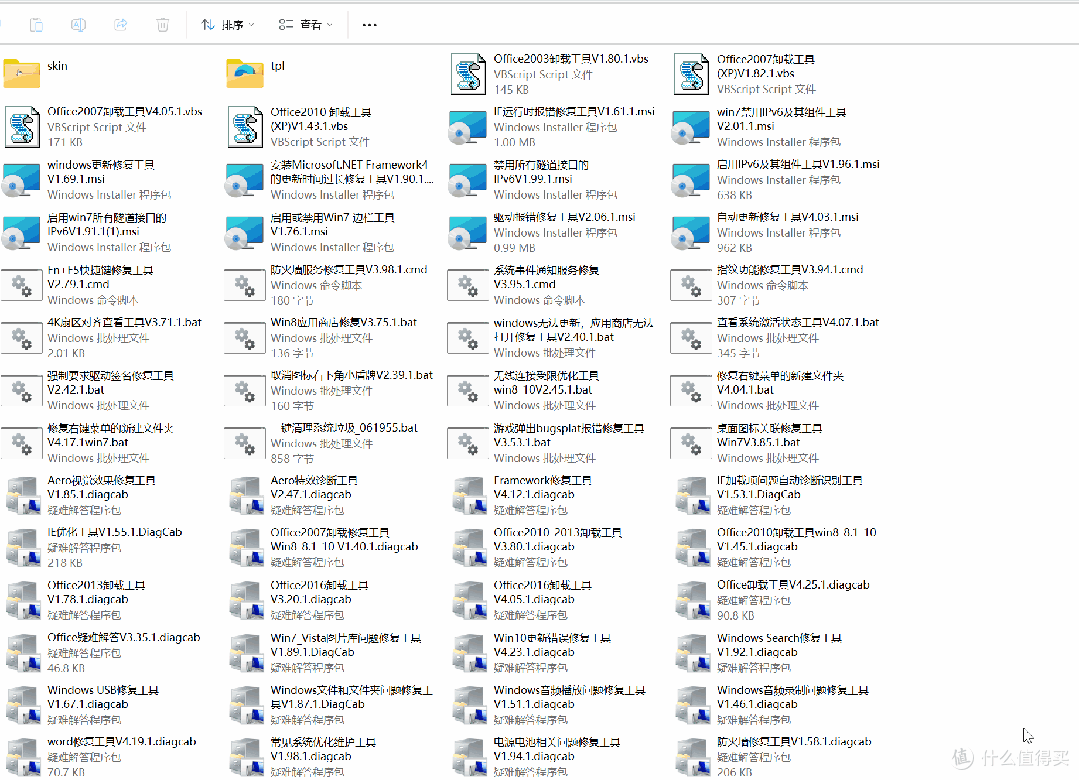Viewport: 1079px width, 780px height.
Task: Click the file name Win7_Vista图片库问题修复工具 V1.89.1.DiagCab
Action: (x=345, y=645)
